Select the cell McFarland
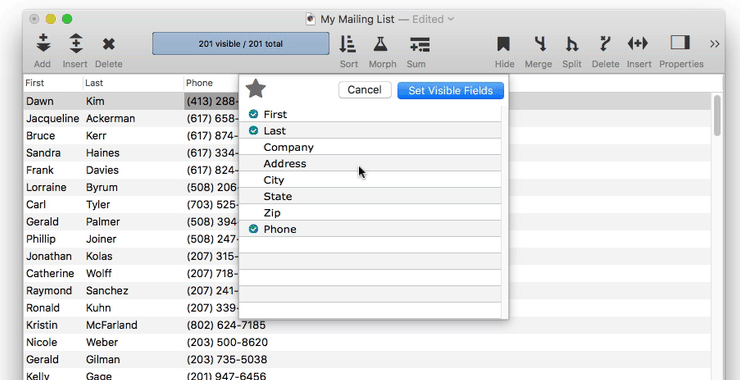Image resolution: width=740 pixels, height=380 pixels. pyautogui.click(x=111, y=325)
